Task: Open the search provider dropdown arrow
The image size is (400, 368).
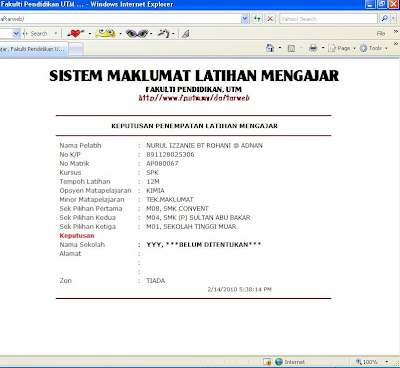Action: coord(394,19)
